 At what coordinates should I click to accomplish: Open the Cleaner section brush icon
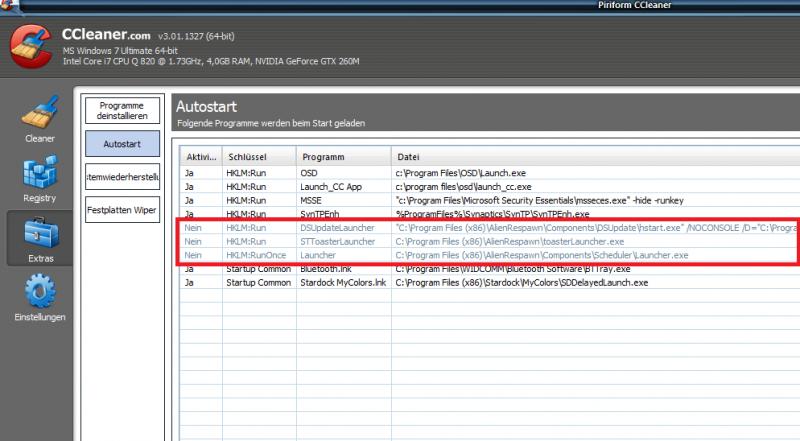(x=40, y=115)
